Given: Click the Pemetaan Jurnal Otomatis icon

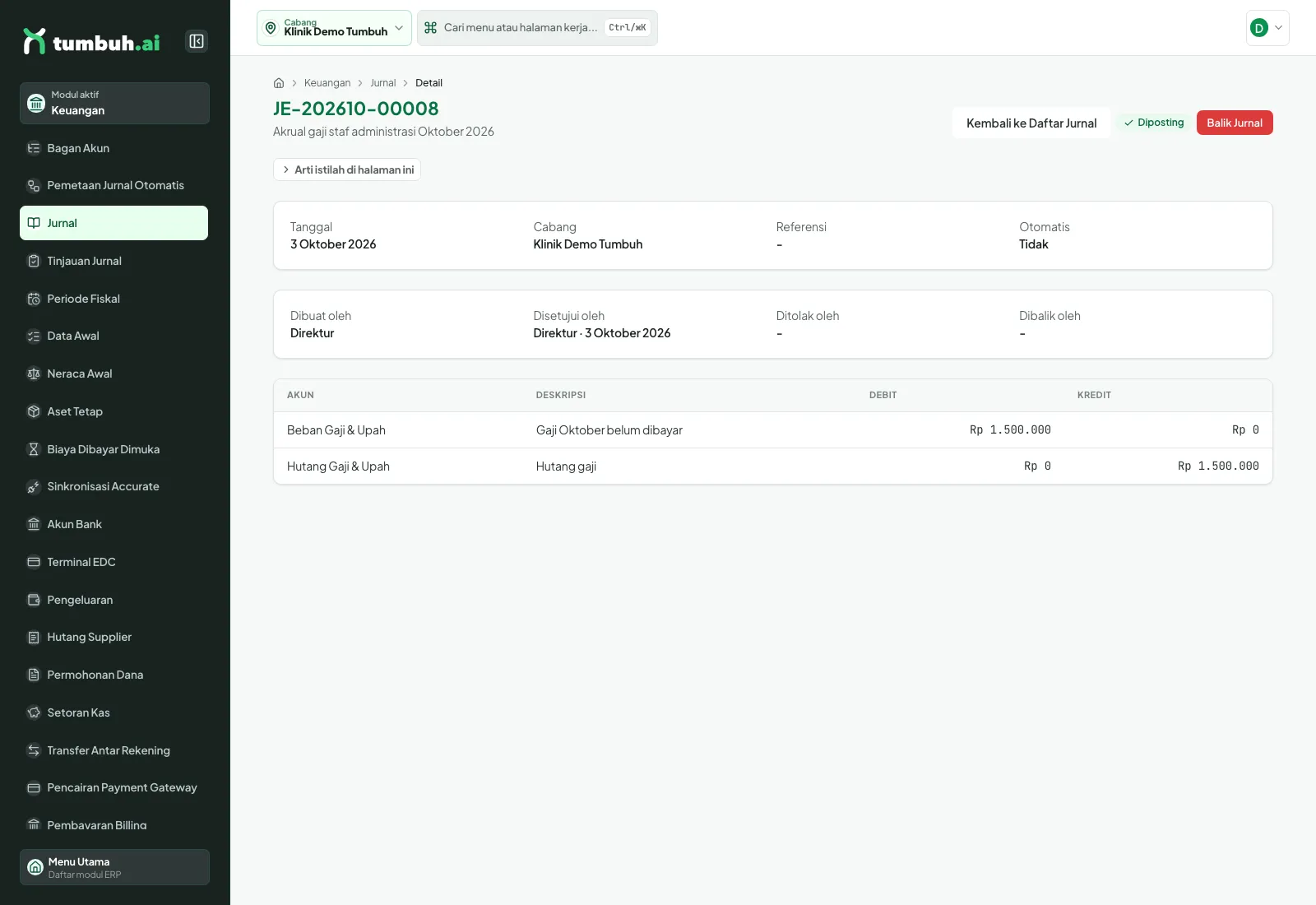Looking at the screenshot, I should pos(34,186).
